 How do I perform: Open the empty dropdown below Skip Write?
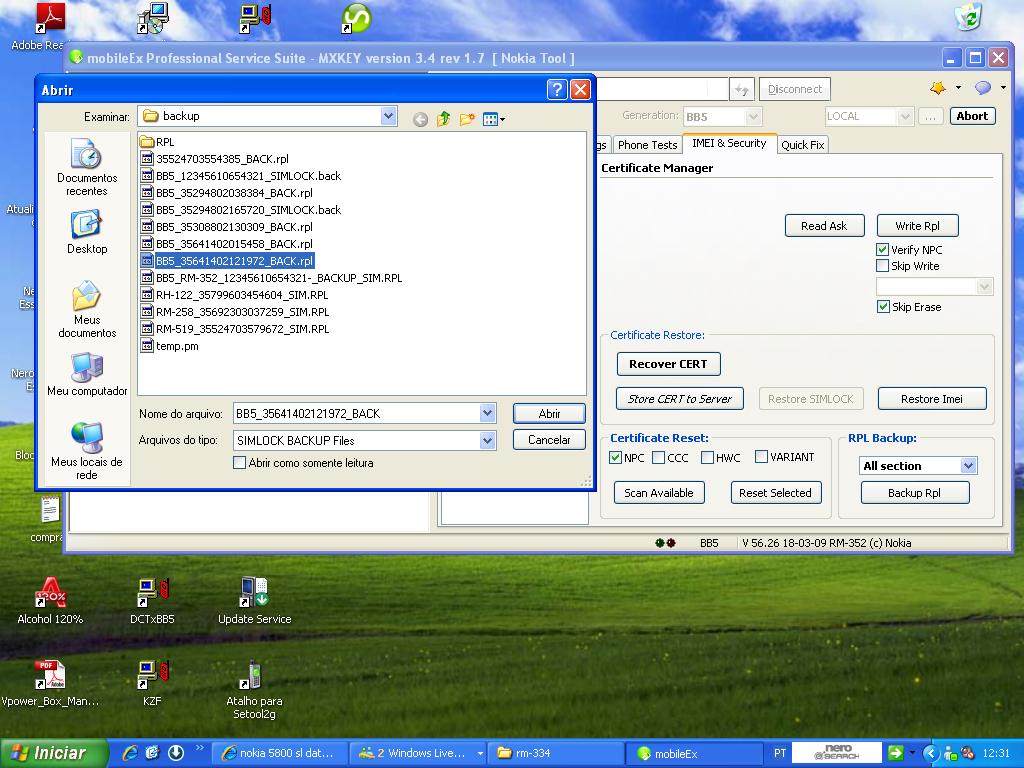click(x=984, y=287)
